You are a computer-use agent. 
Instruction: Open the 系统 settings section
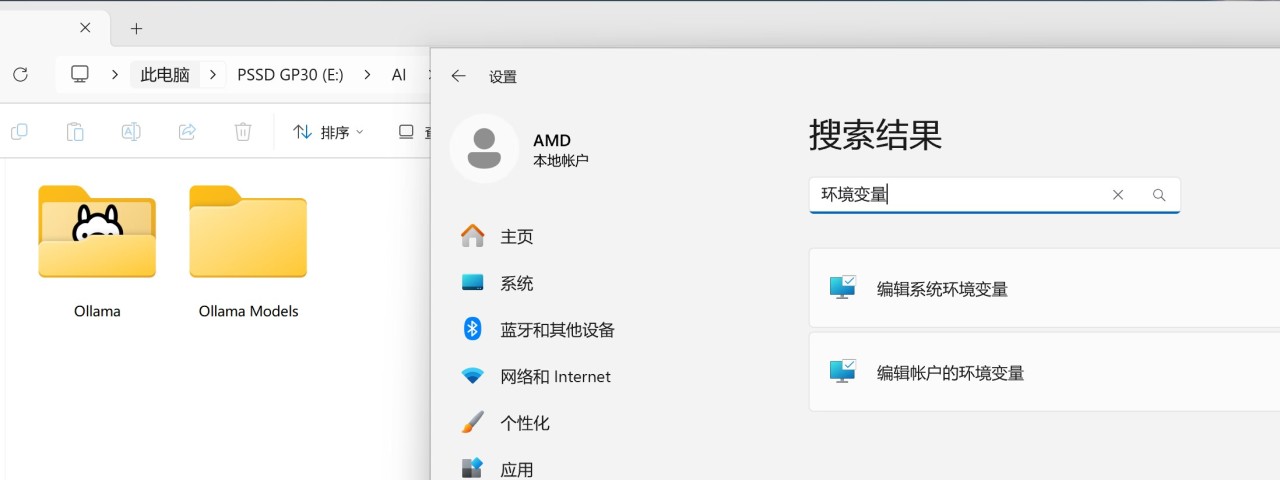516,283
